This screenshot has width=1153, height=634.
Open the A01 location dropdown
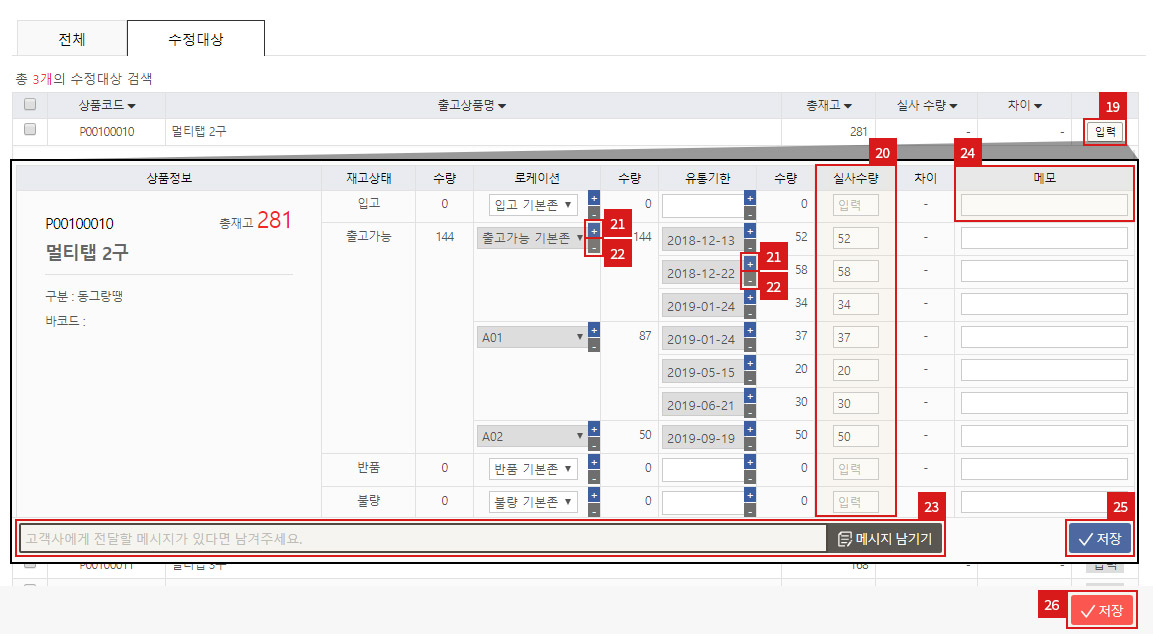tap(535, 337)
